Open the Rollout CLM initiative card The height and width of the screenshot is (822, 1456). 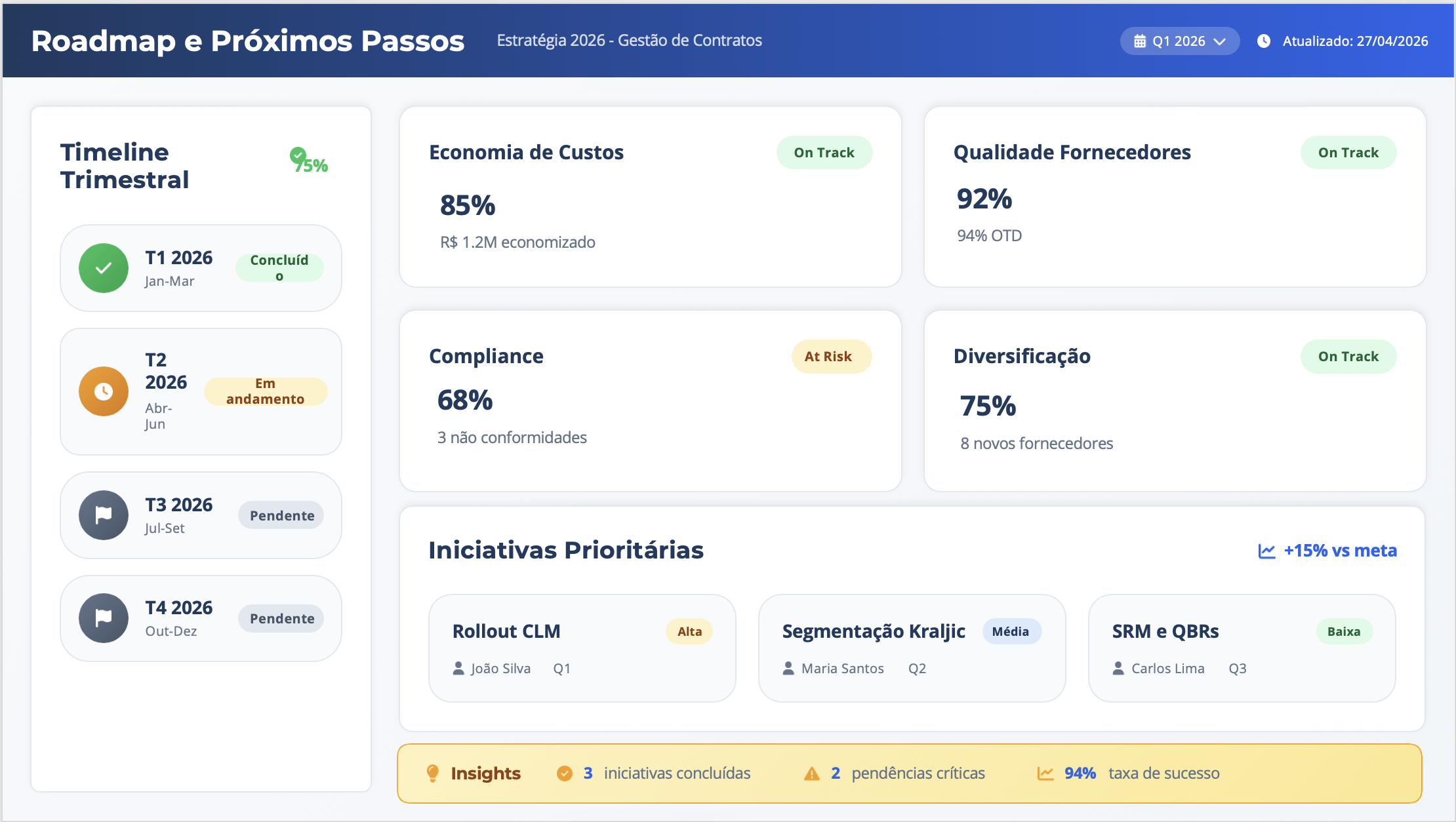582,648
